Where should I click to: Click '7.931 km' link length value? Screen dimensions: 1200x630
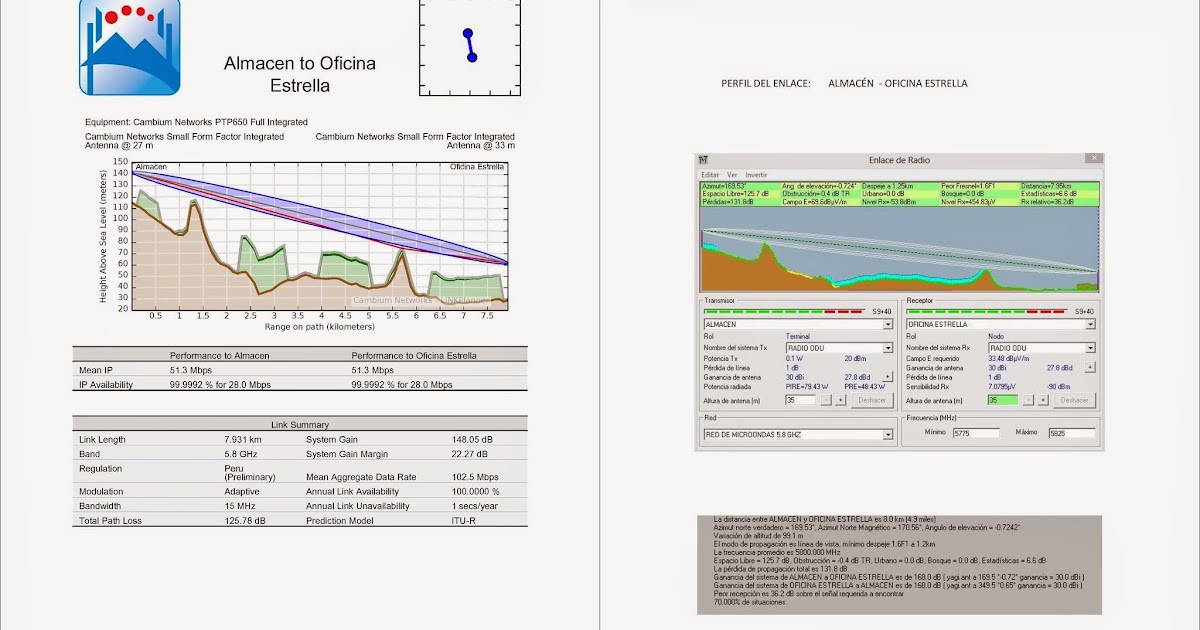pos(243,440)
